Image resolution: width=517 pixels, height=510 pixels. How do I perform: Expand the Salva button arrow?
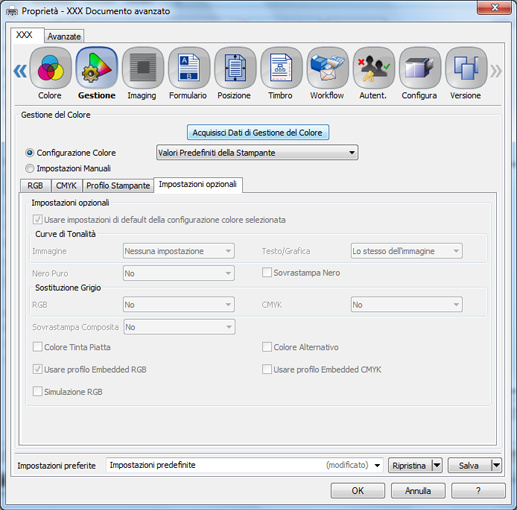[x=496, y=465]
